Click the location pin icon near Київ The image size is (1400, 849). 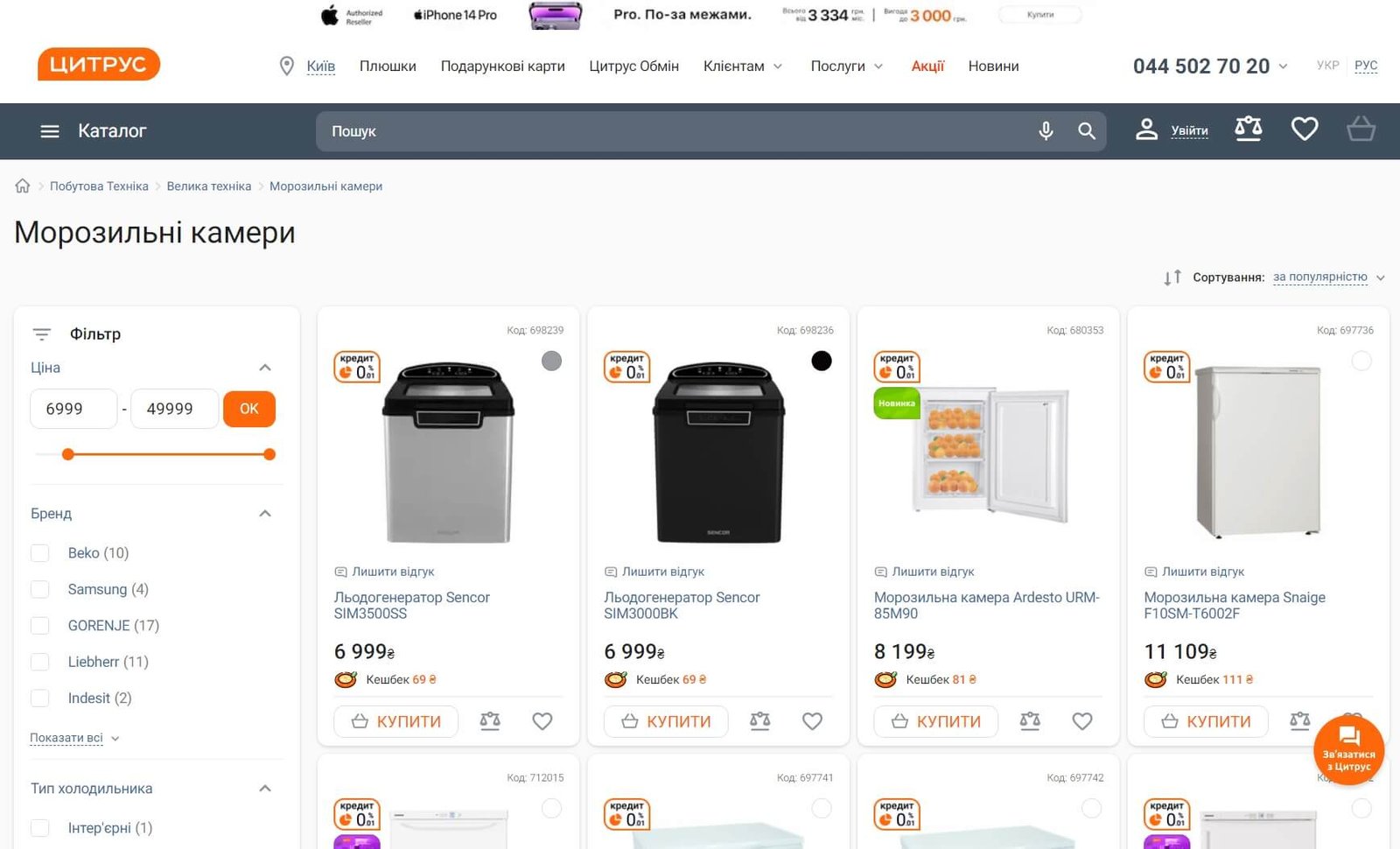coord(286,67)
